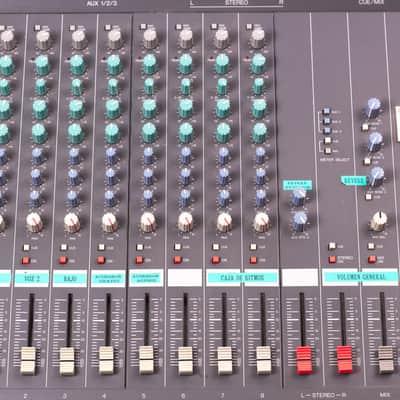Turn the blue knob beside the REVERB label
This screenshot has height=400, width=400.
coord(377,177)
